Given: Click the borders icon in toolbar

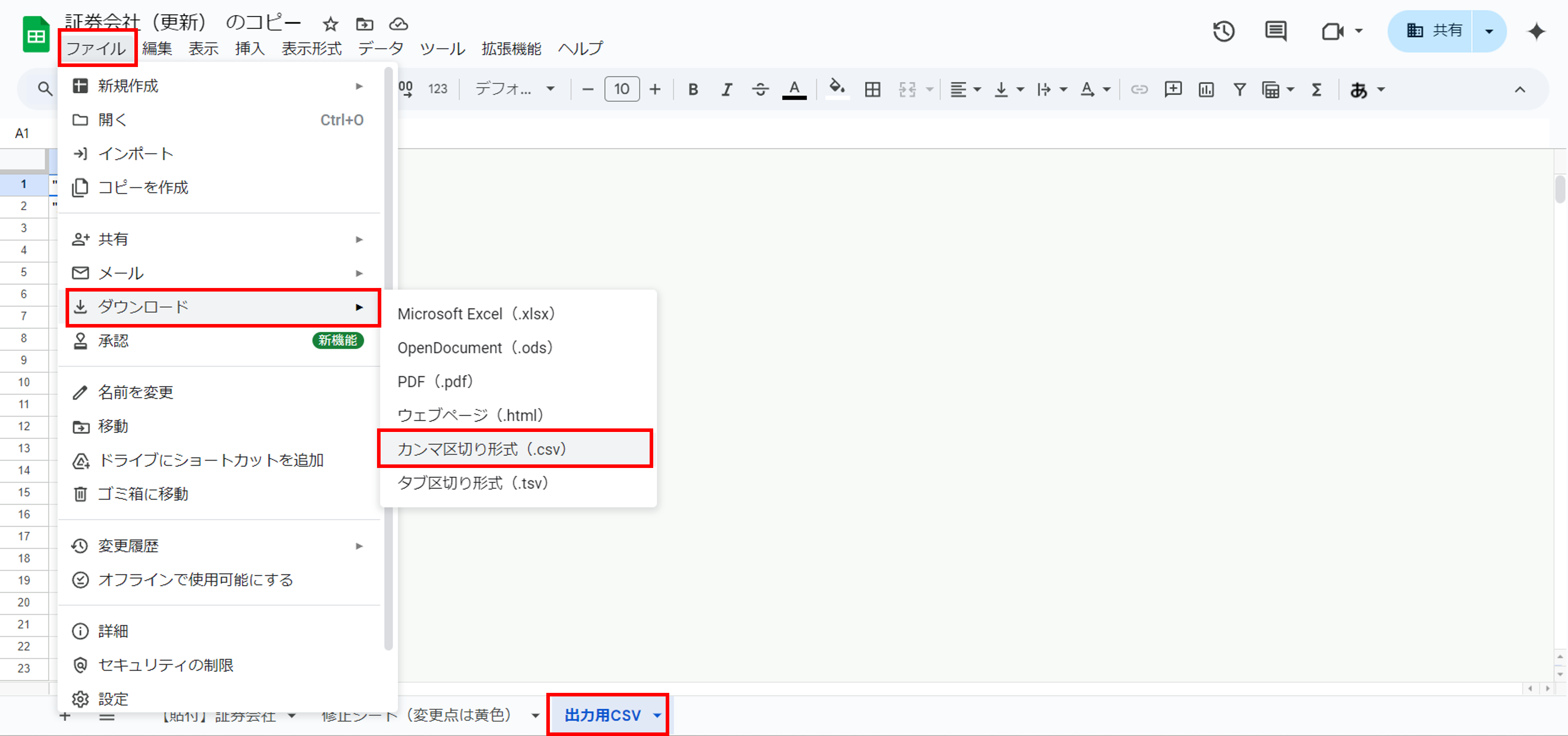Looking at the screenshot, I should click(872, 90).
